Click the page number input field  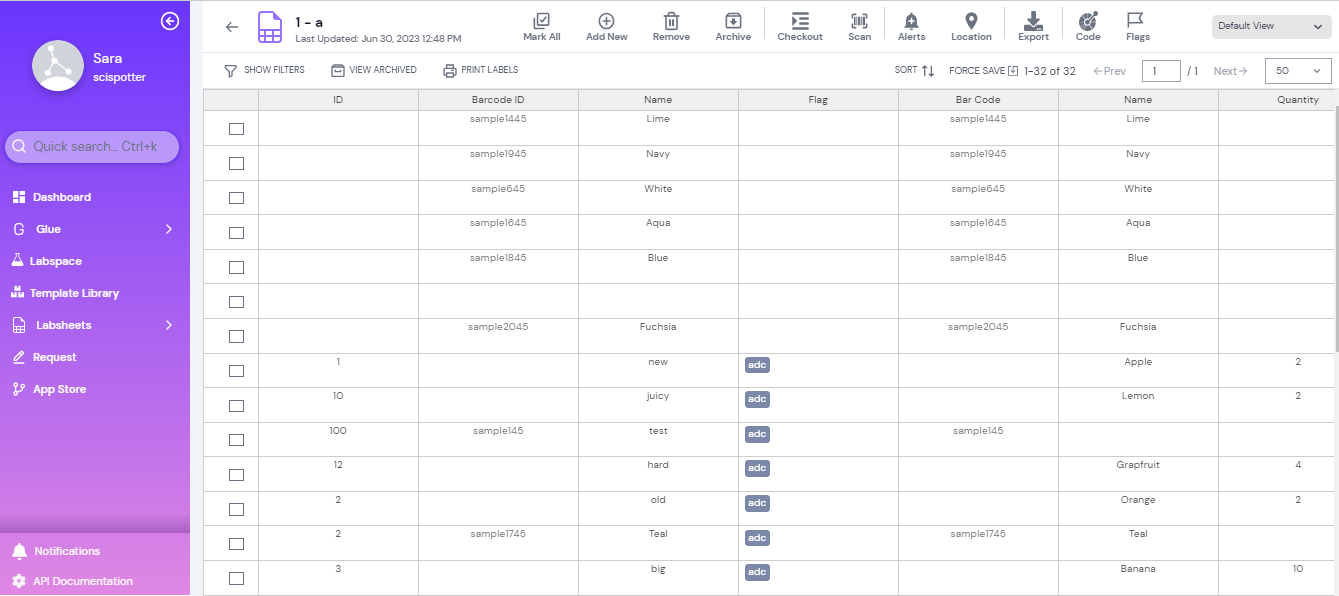(1161, 71)
